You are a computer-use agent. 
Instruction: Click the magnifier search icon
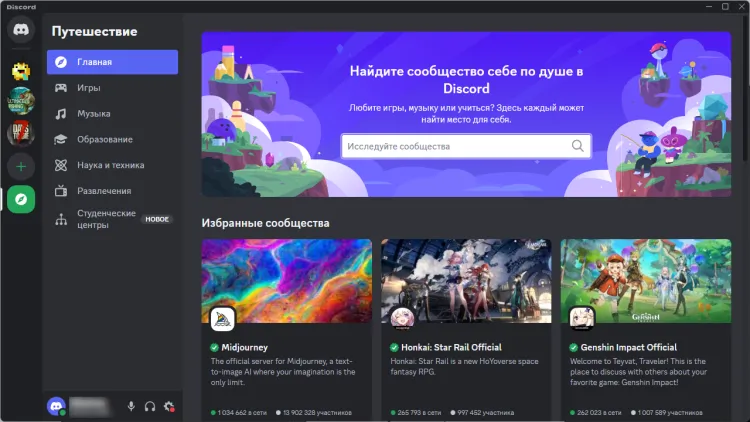pyautogui.click(x=577, y=146)
